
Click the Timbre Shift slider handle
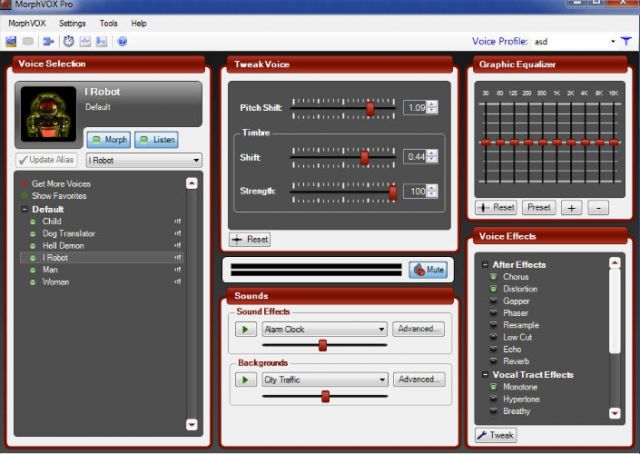pos(364,158)
